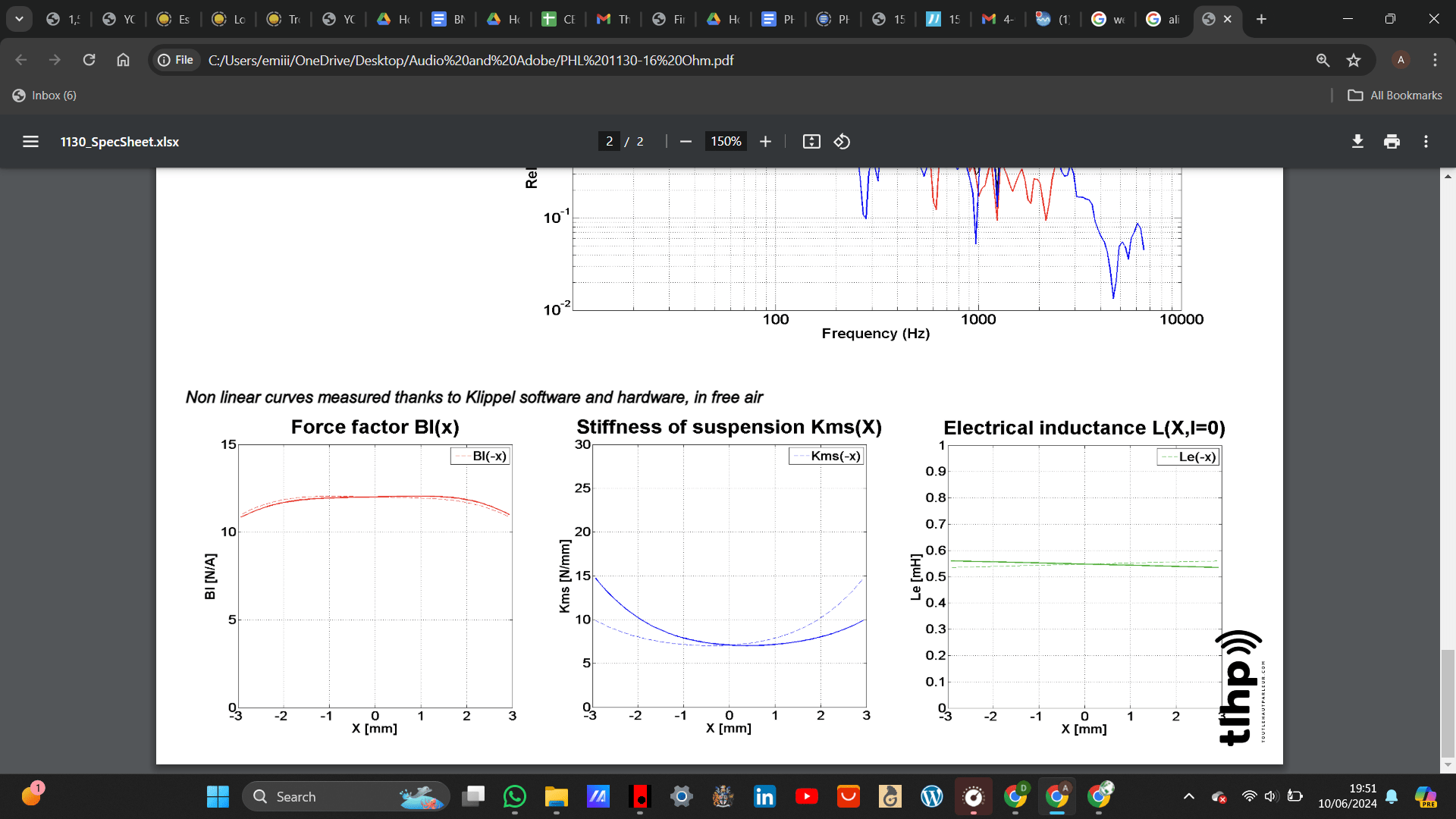Click the address bar URL
The height and width of the screenshot is (819, 1456).
pyautogui.click(x=471, y=60)
